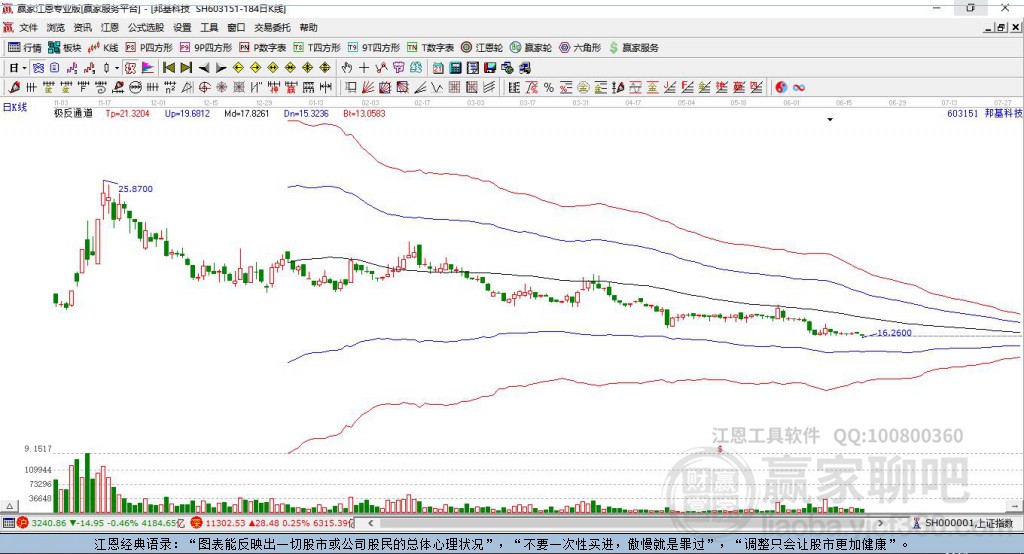Click the 25.8700 high price label
Image resolution: width=1024 pixels, height=554 pixels.
(136, 189)
